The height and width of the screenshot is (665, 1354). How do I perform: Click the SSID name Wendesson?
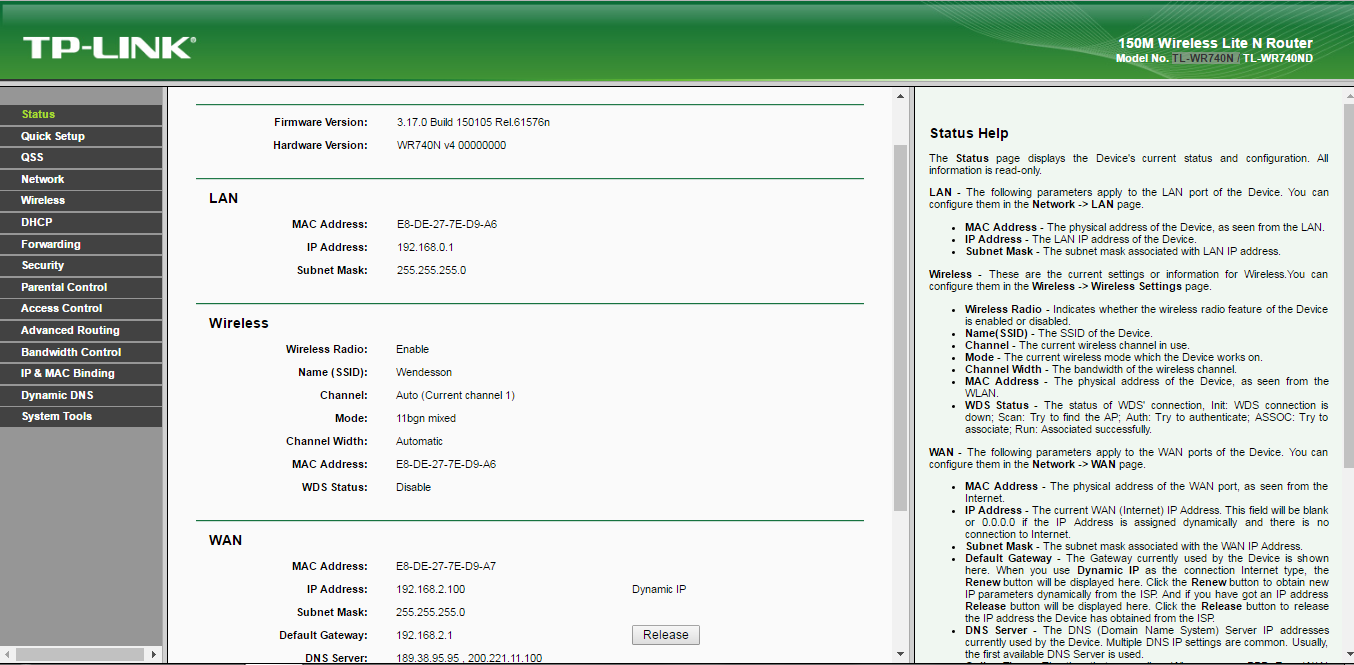[425, 372]
